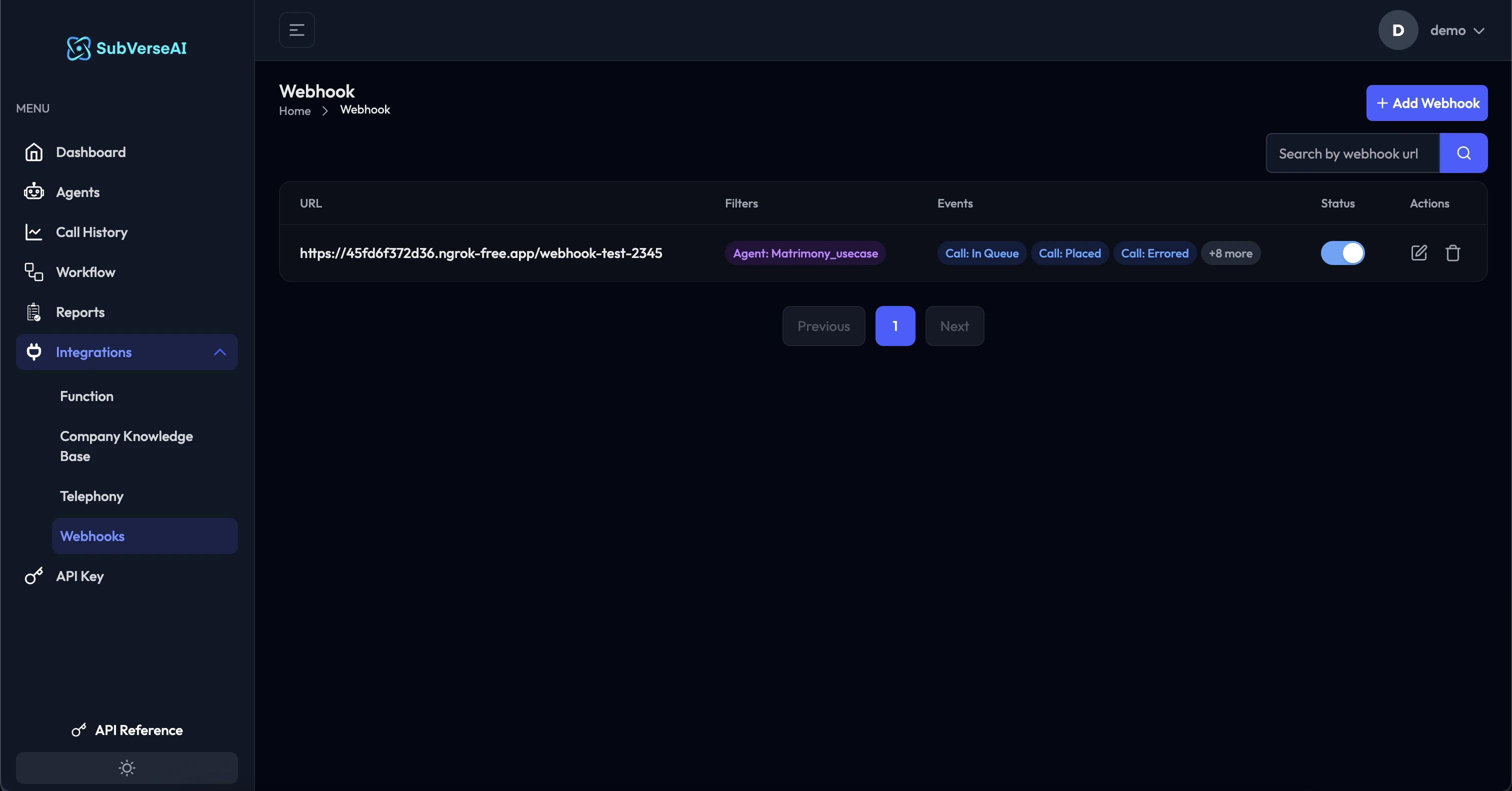
Task: Open Dashboard via home icon
Action: 34,152
